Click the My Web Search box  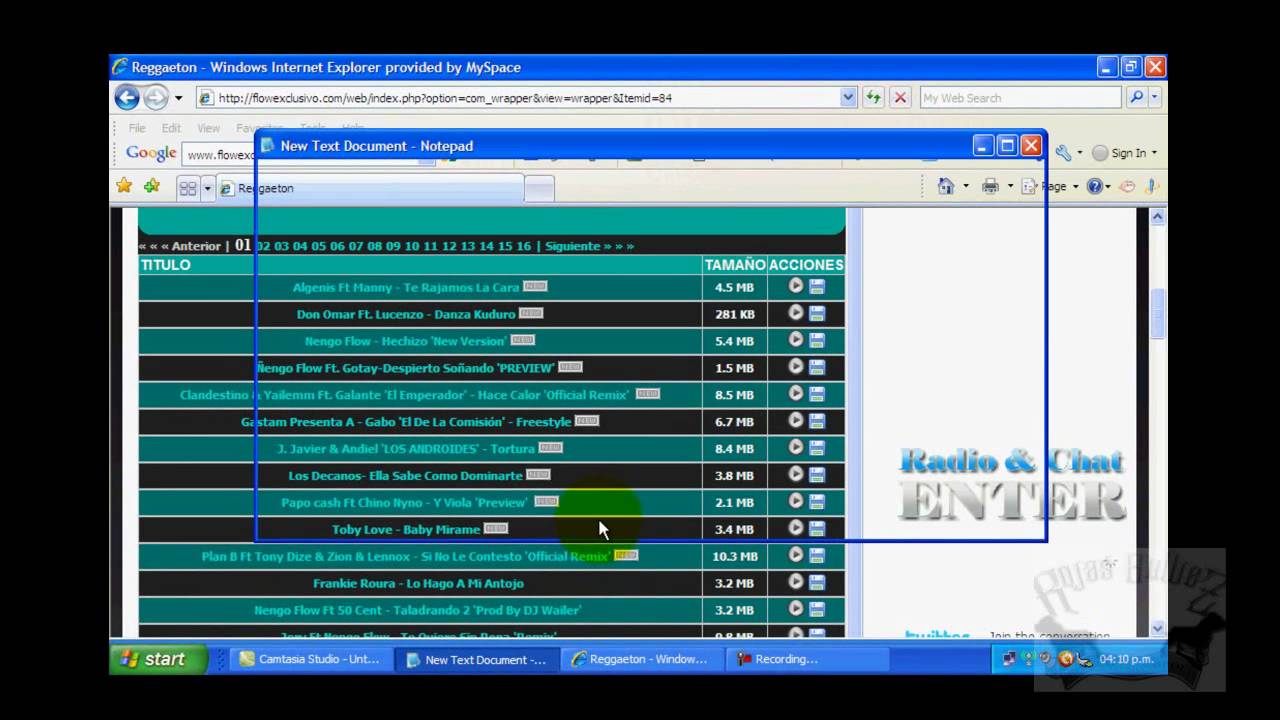(1020, 98)
